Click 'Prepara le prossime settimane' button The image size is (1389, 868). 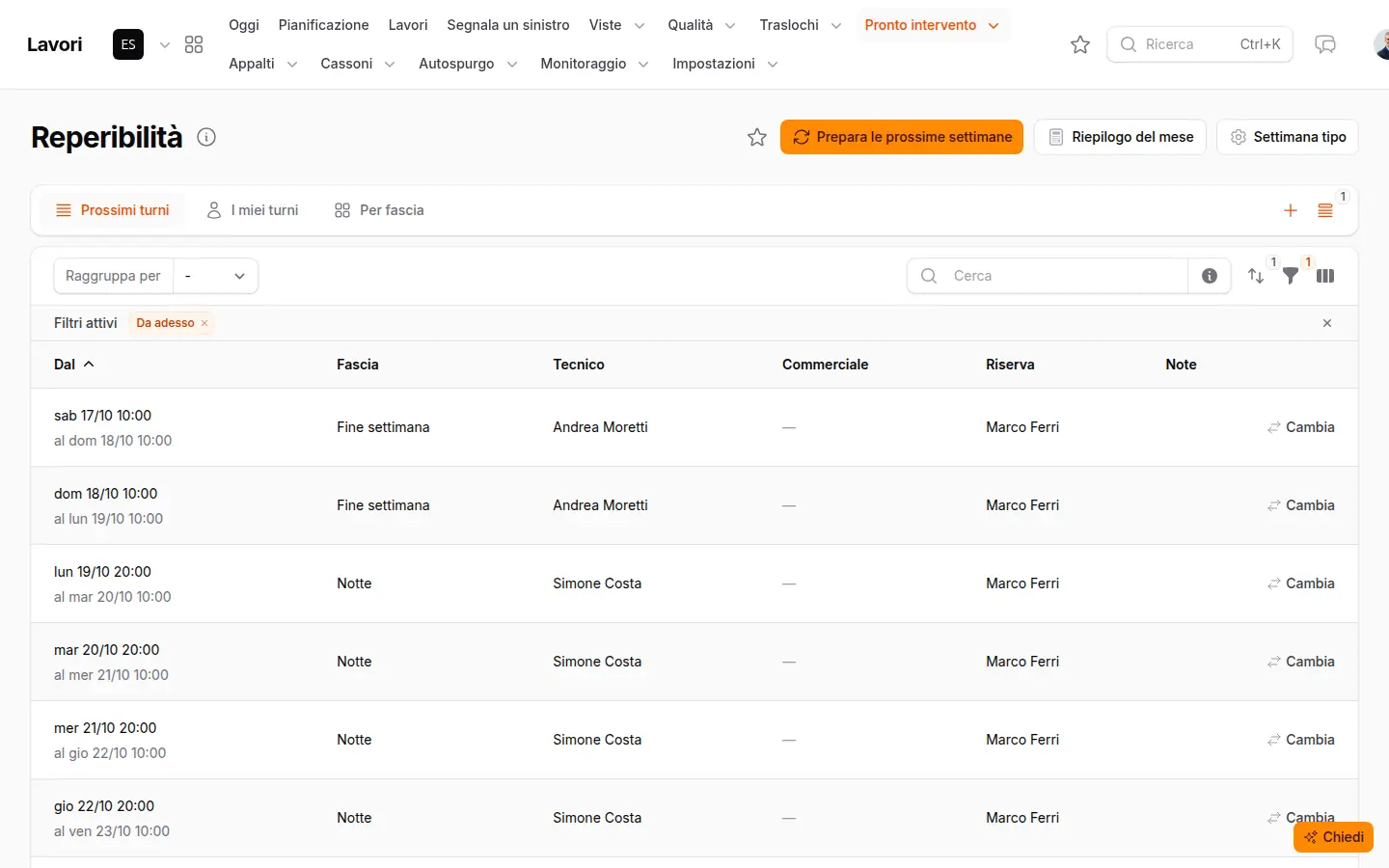click(902, 137)
